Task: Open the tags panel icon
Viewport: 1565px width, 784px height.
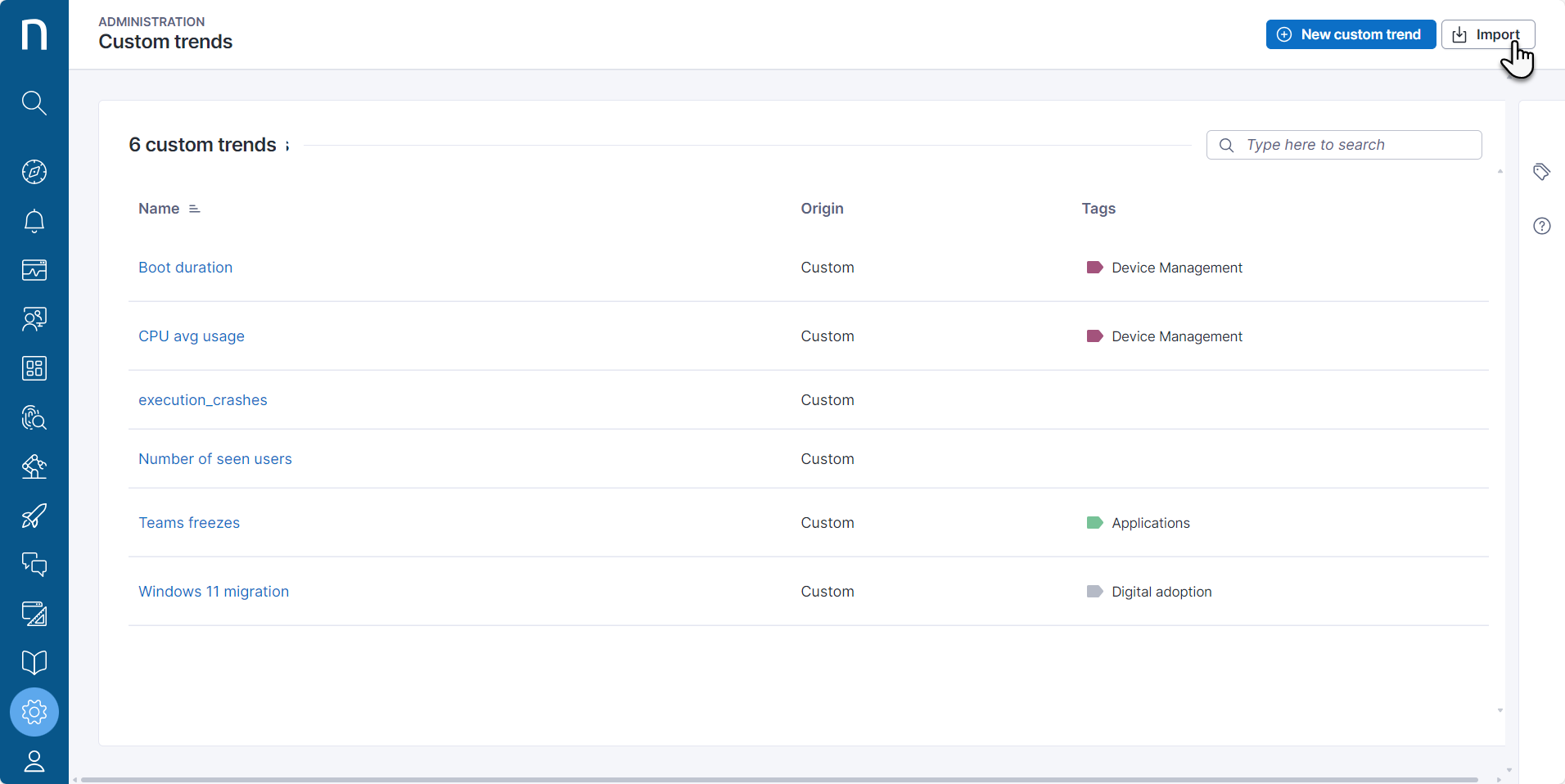Action: [x=1541, y=172]
